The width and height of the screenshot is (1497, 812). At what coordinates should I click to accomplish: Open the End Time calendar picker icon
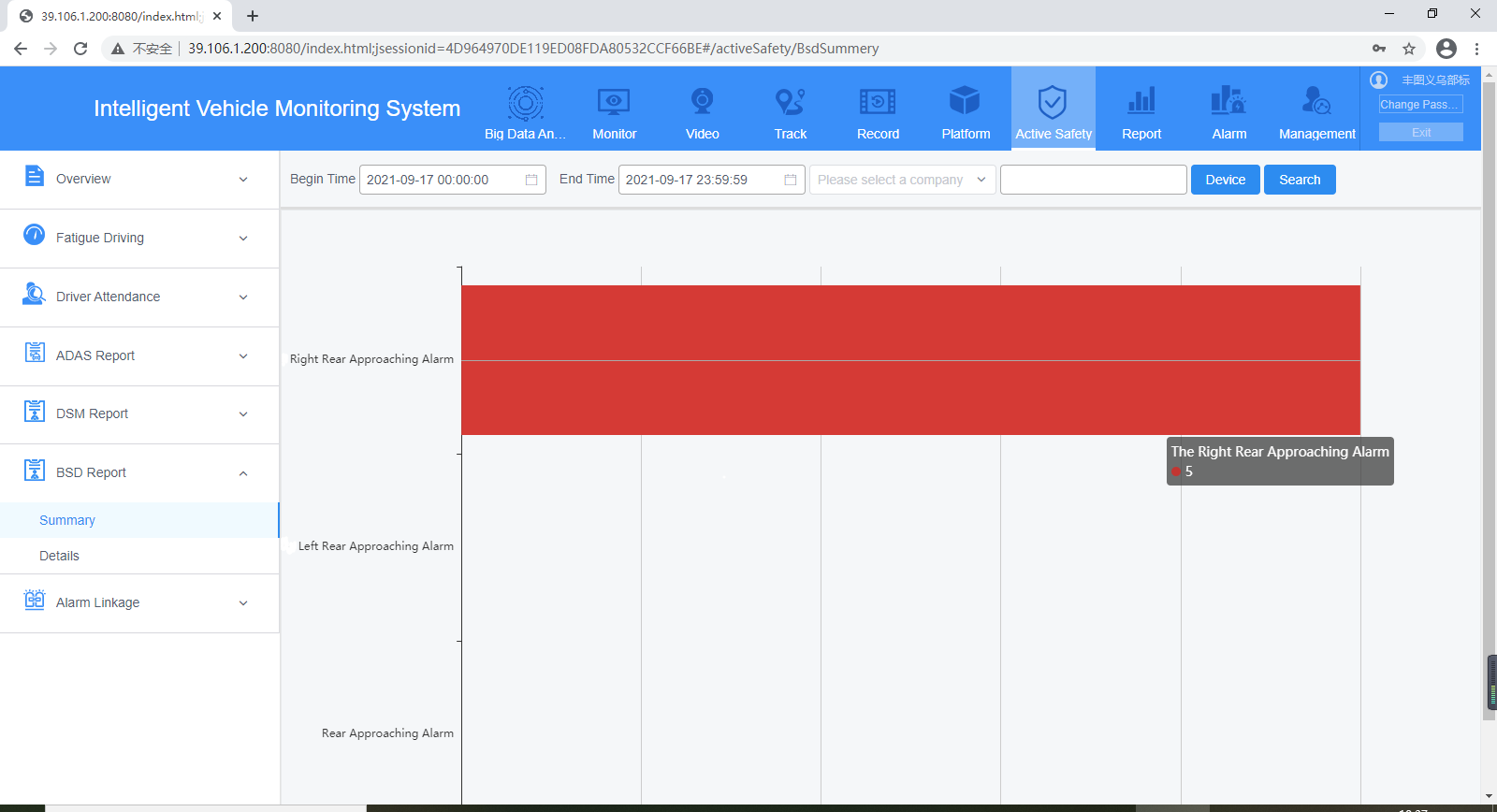(x=791, y=180)
